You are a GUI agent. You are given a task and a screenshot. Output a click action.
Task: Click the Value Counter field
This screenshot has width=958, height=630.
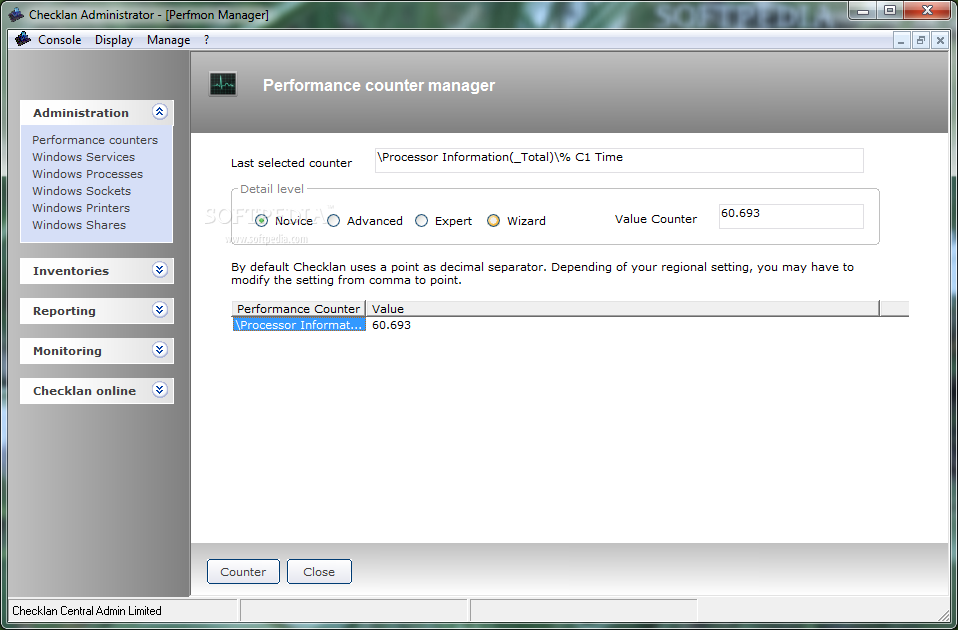pos(791,216)
